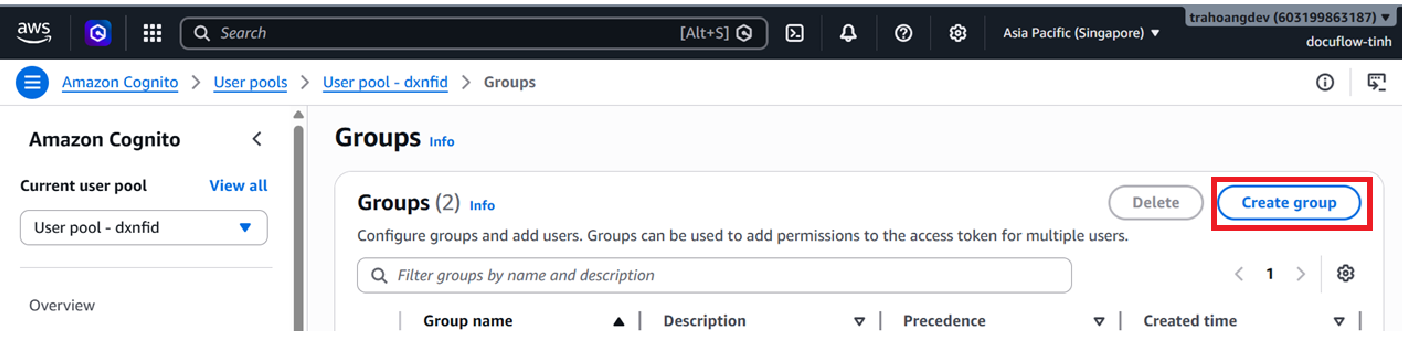Open the User pool - dxnfid selector
The width and height of the screenshot is (1402, 363).
point(144,227)
